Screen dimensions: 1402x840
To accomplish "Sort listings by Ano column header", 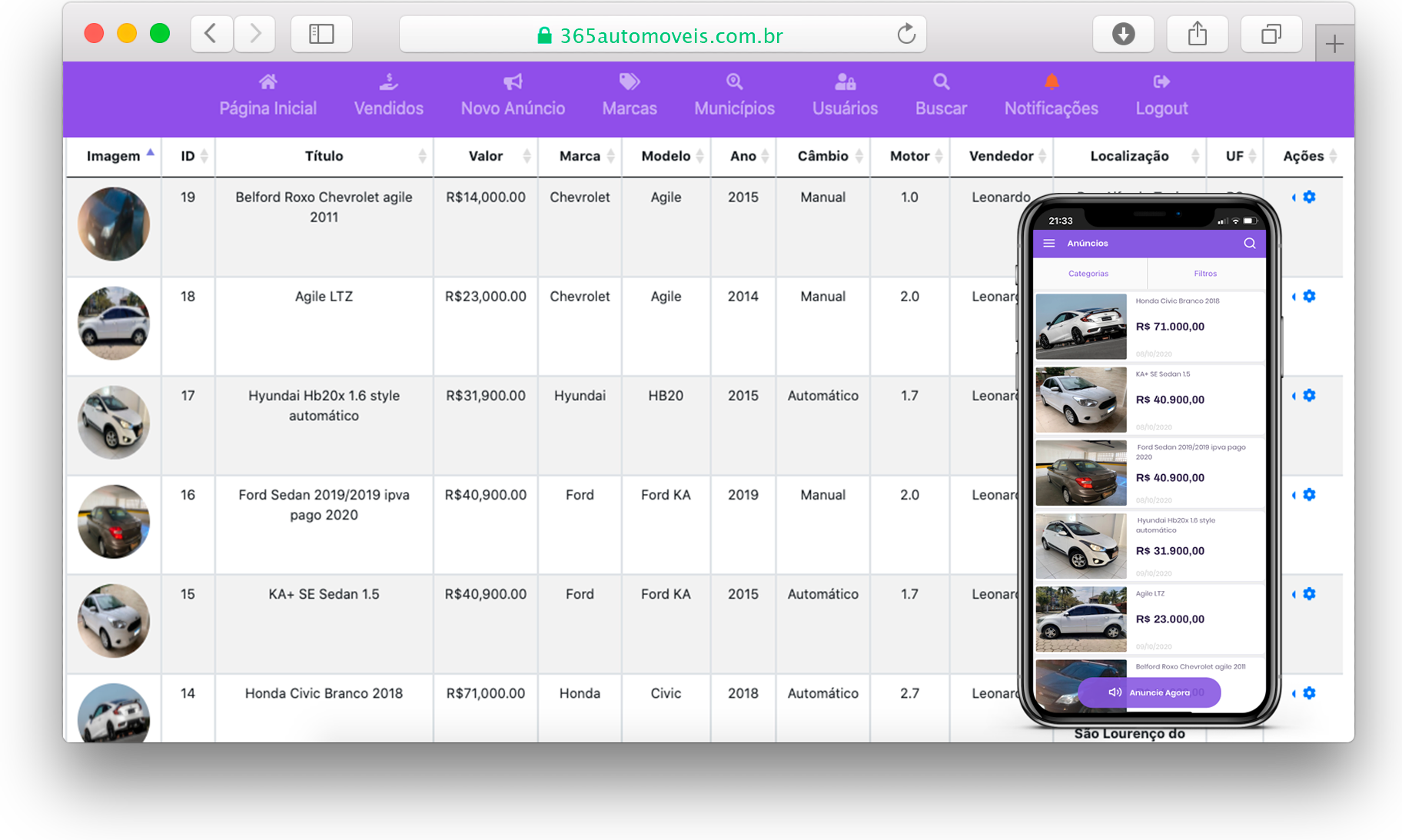I will click(743, 156).
